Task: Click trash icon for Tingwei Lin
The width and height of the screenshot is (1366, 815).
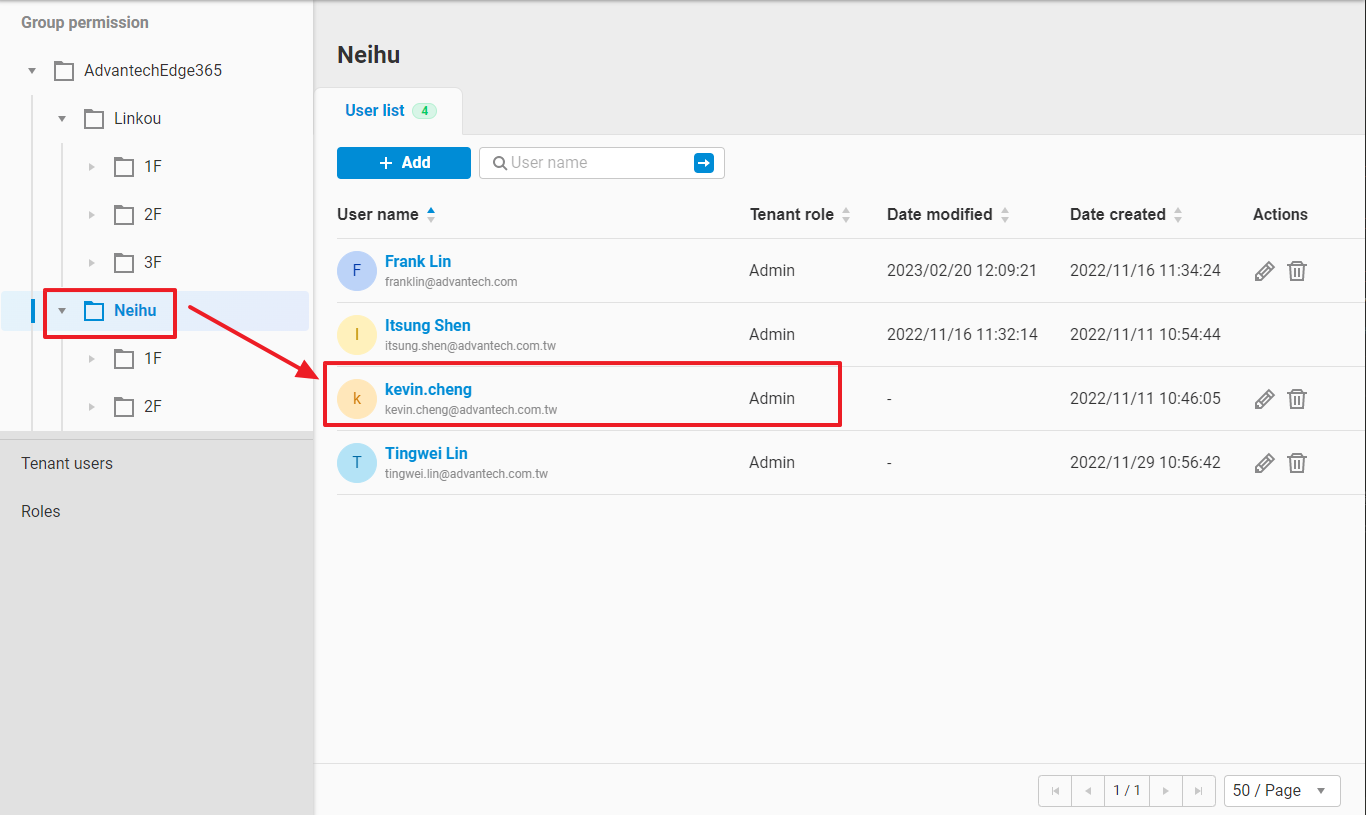Action: pos(1296,463)
